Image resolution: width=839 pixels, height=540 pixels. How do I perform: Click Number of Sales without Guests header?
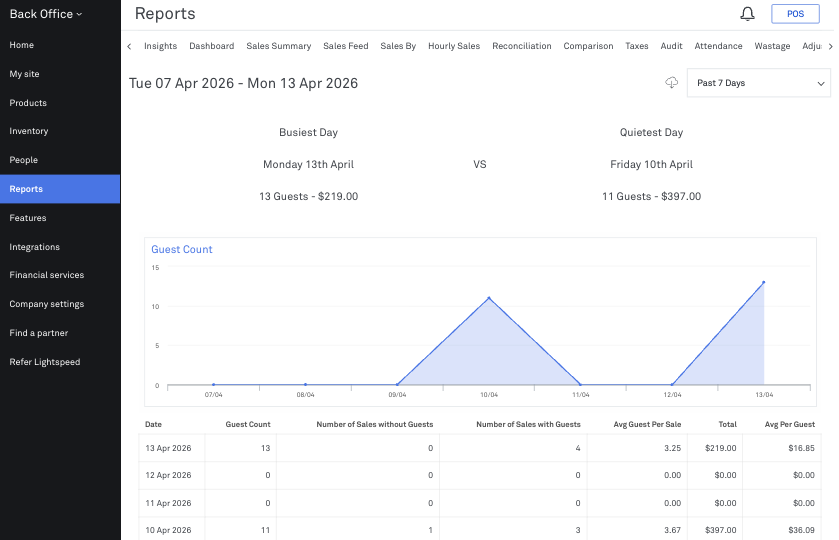(x=375, y=424)
